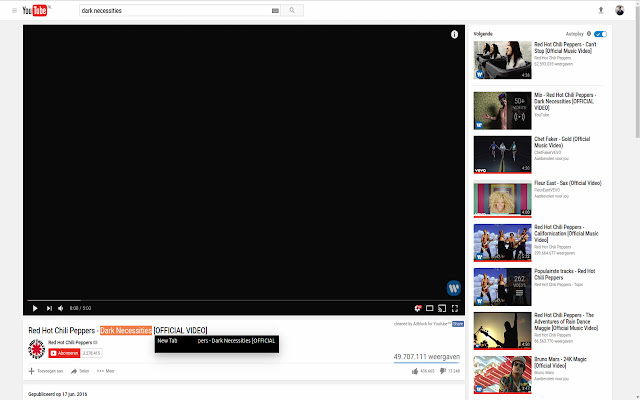This screenshot has height=400, width=640.
Task: Select 'pers - Dark Necessities' popup entry
Action: coord(237,341)
